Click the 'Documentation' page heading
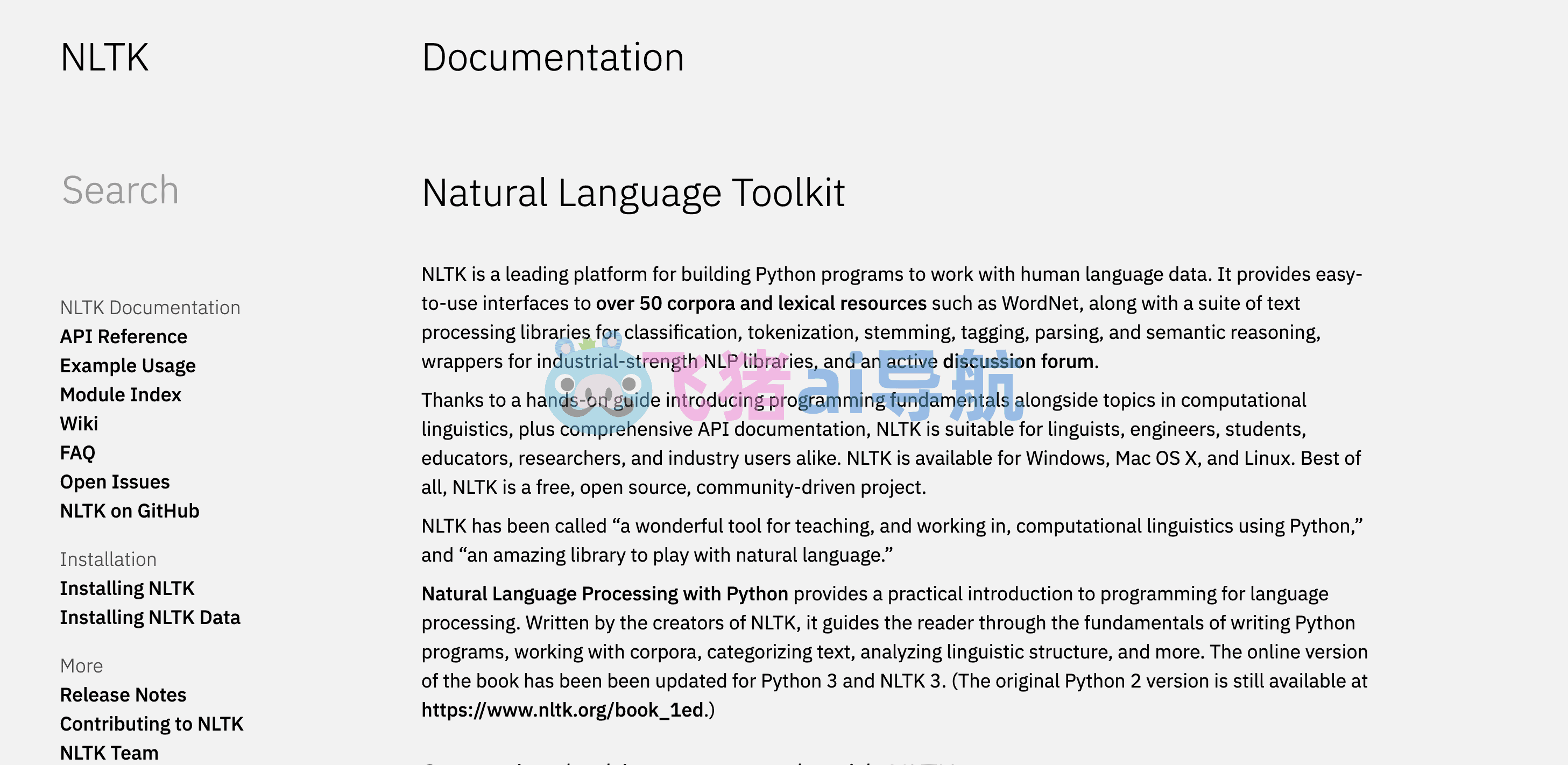Screen dimensions: 1568x765 [553, 58]
